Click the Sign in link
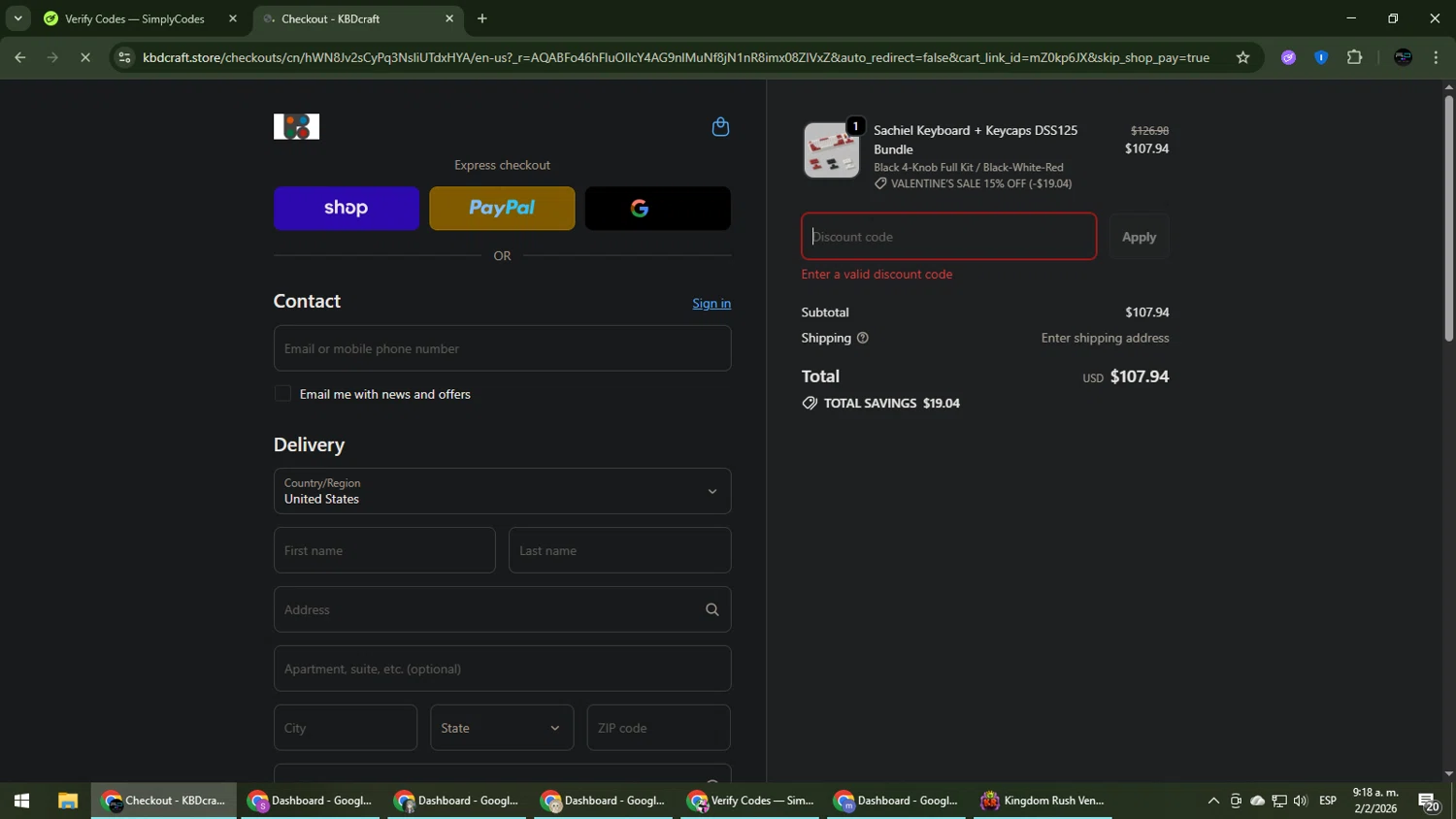The image size is (1456, 819). tap(711, 304)
